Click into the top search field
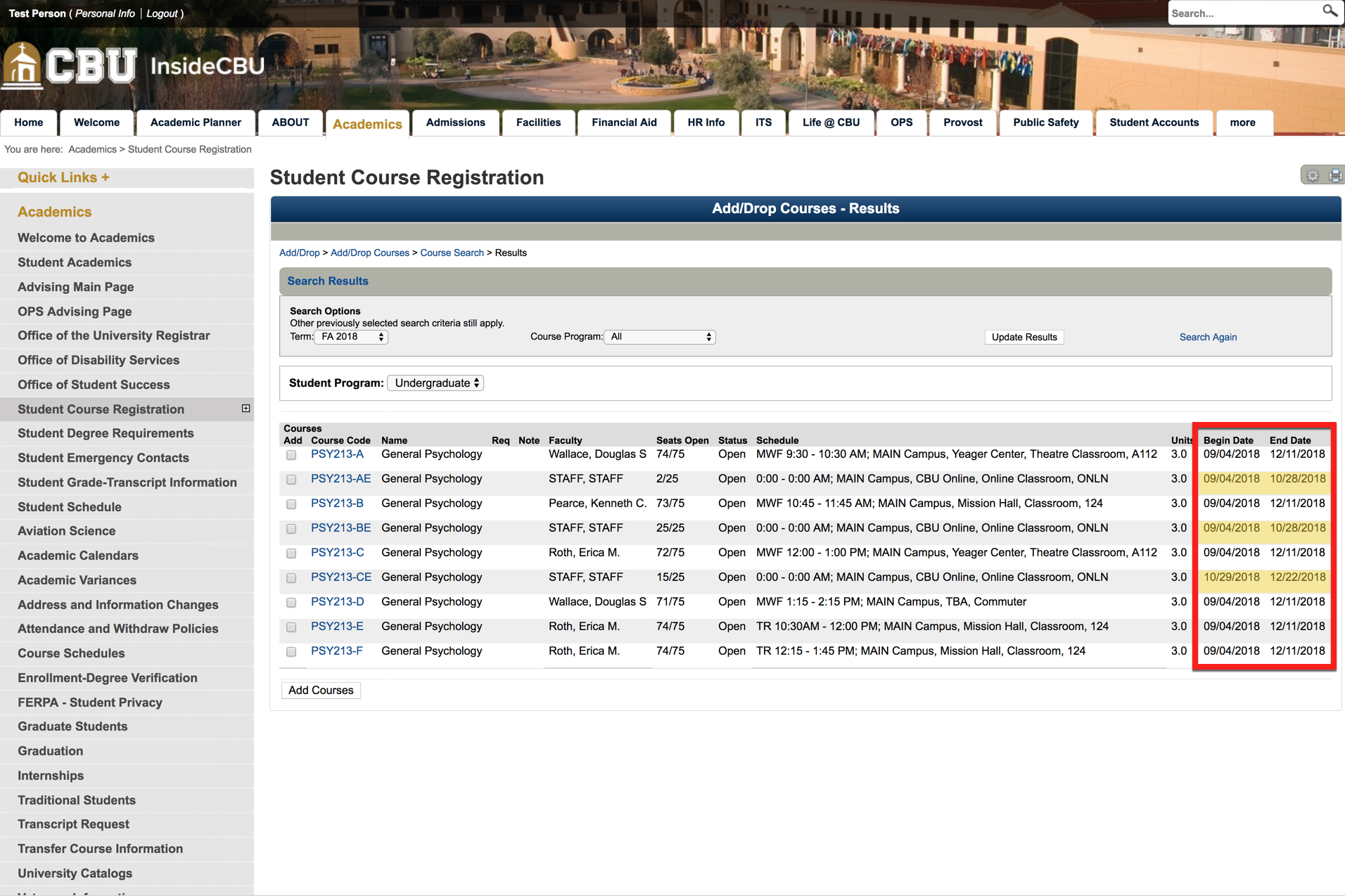The height and width of the screenshot is (896, 1345). tap(1242, 13)
